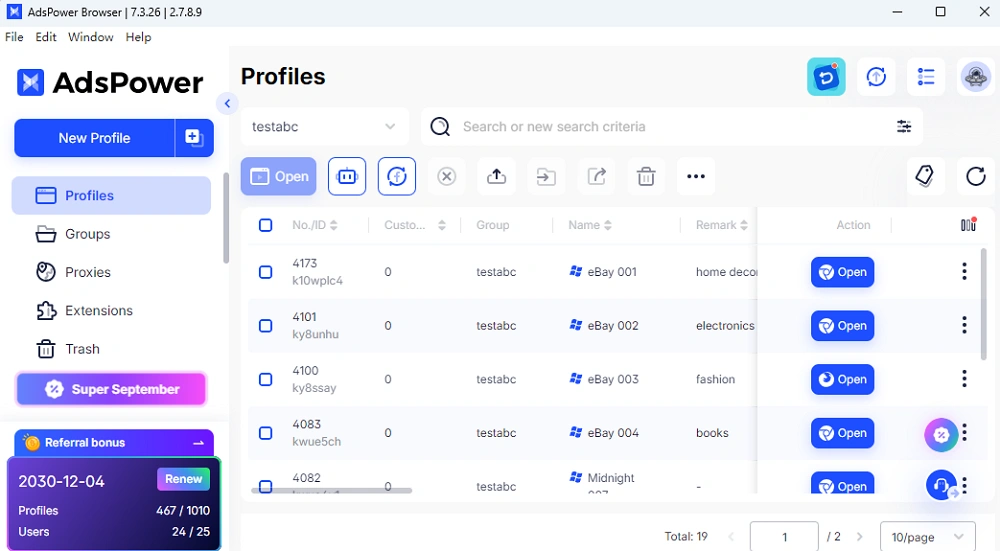
Task: Open the Window menu
Action: [91, 37]
